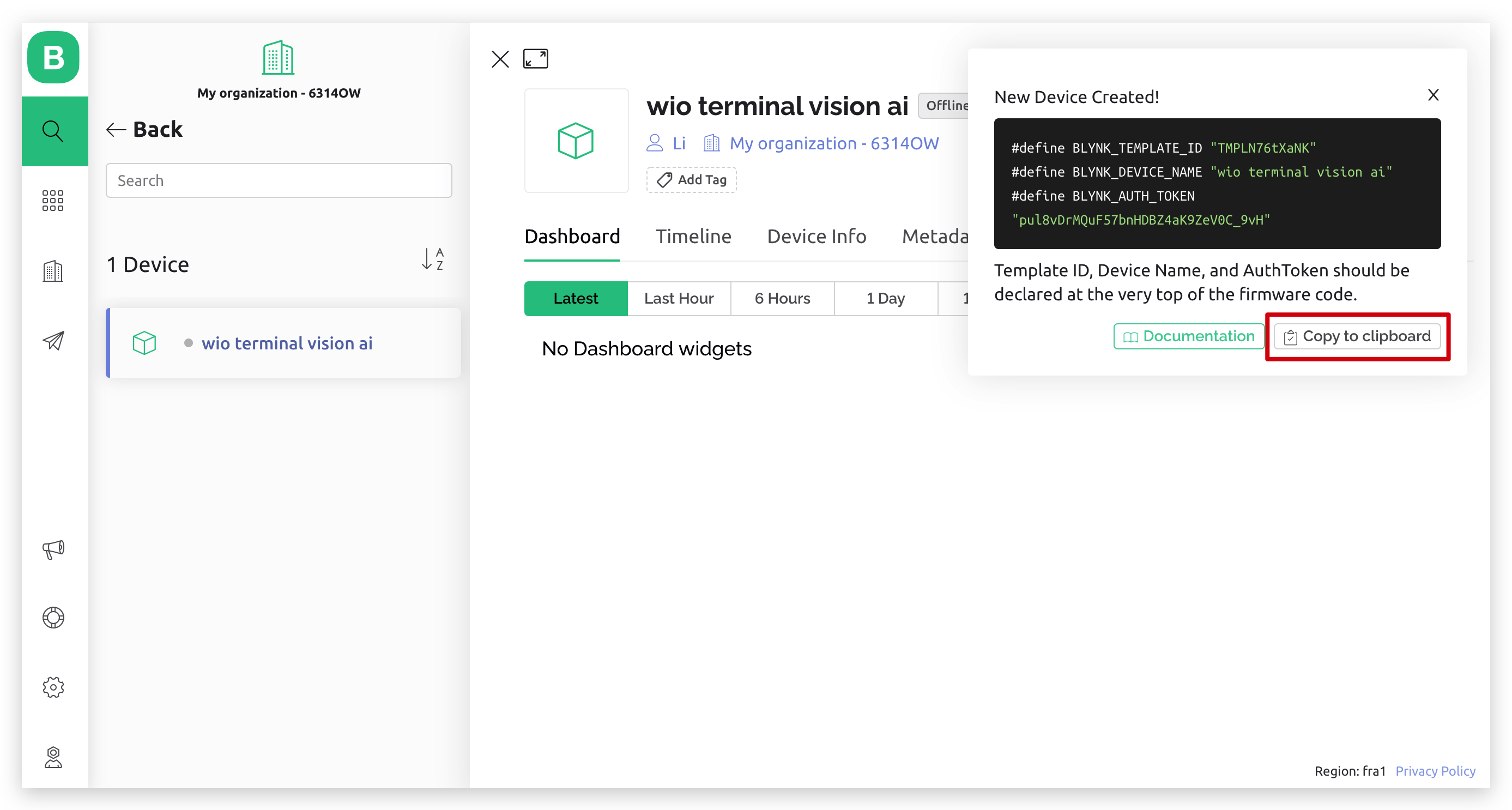Click the Add Tag button

click(x=692, y=180)
